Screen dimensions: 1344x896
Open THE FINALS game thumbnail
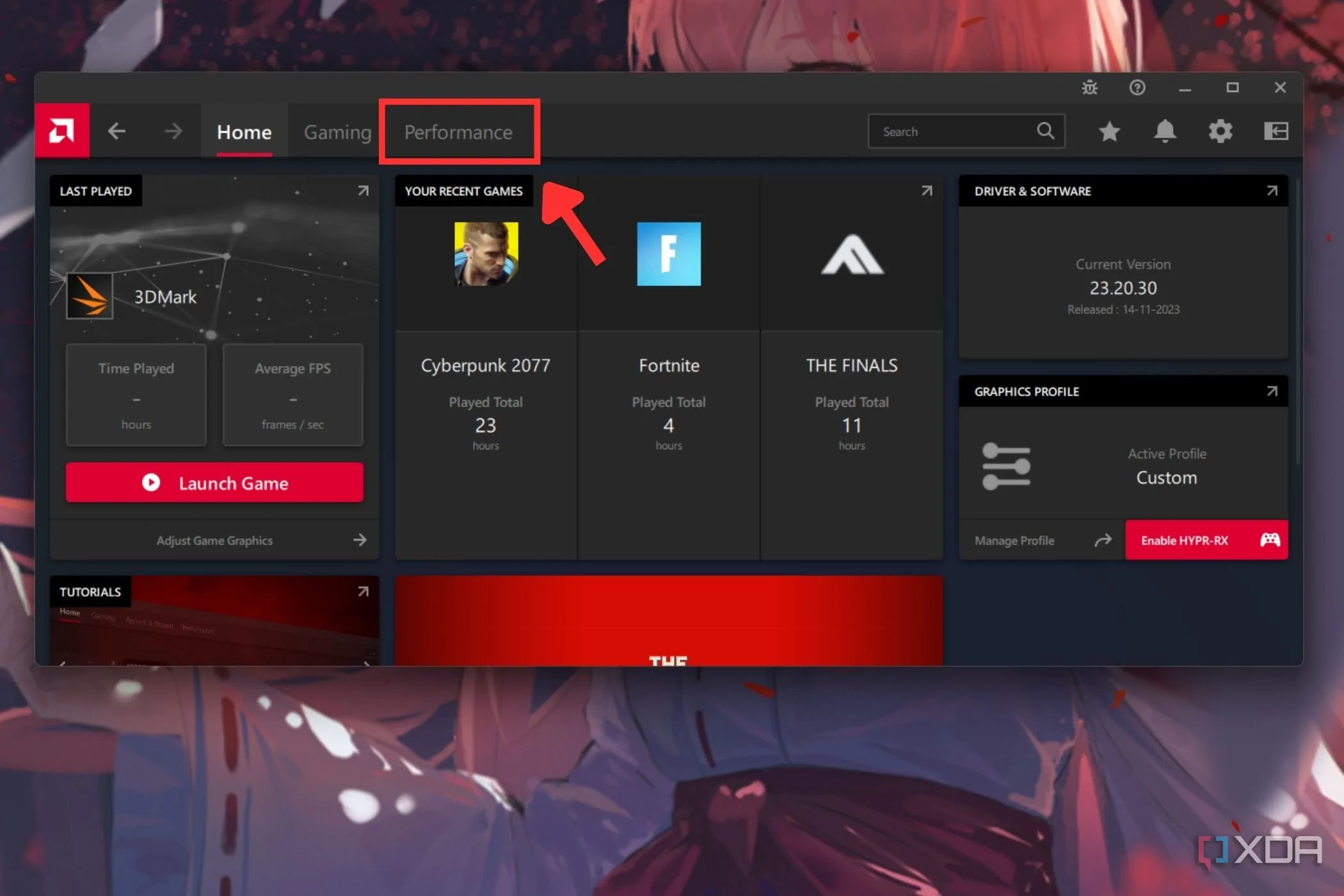coord(852,253)
